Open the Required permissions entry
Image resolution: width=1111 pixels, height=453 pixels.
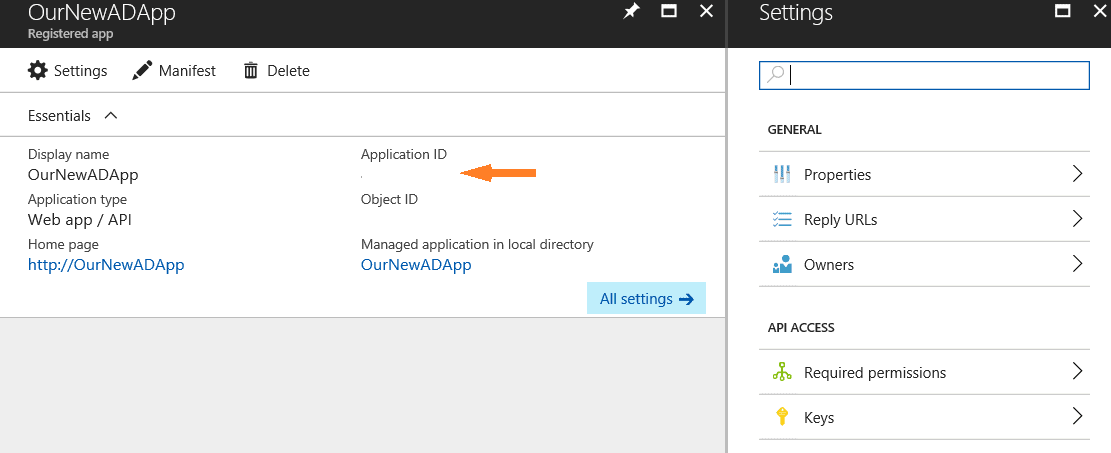[x=924, y=372]
